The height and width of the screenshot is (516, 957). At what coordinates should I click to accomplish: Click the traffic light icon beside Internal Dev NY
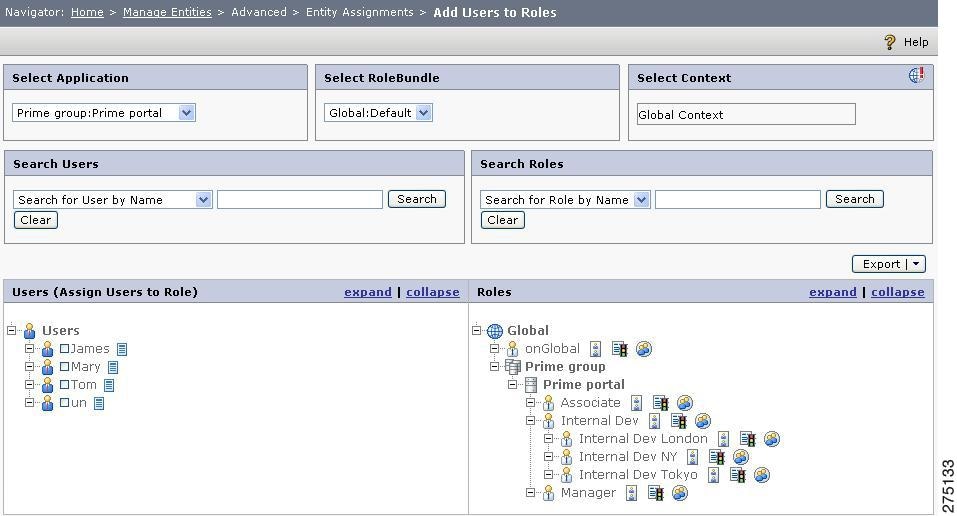(717, 457)
